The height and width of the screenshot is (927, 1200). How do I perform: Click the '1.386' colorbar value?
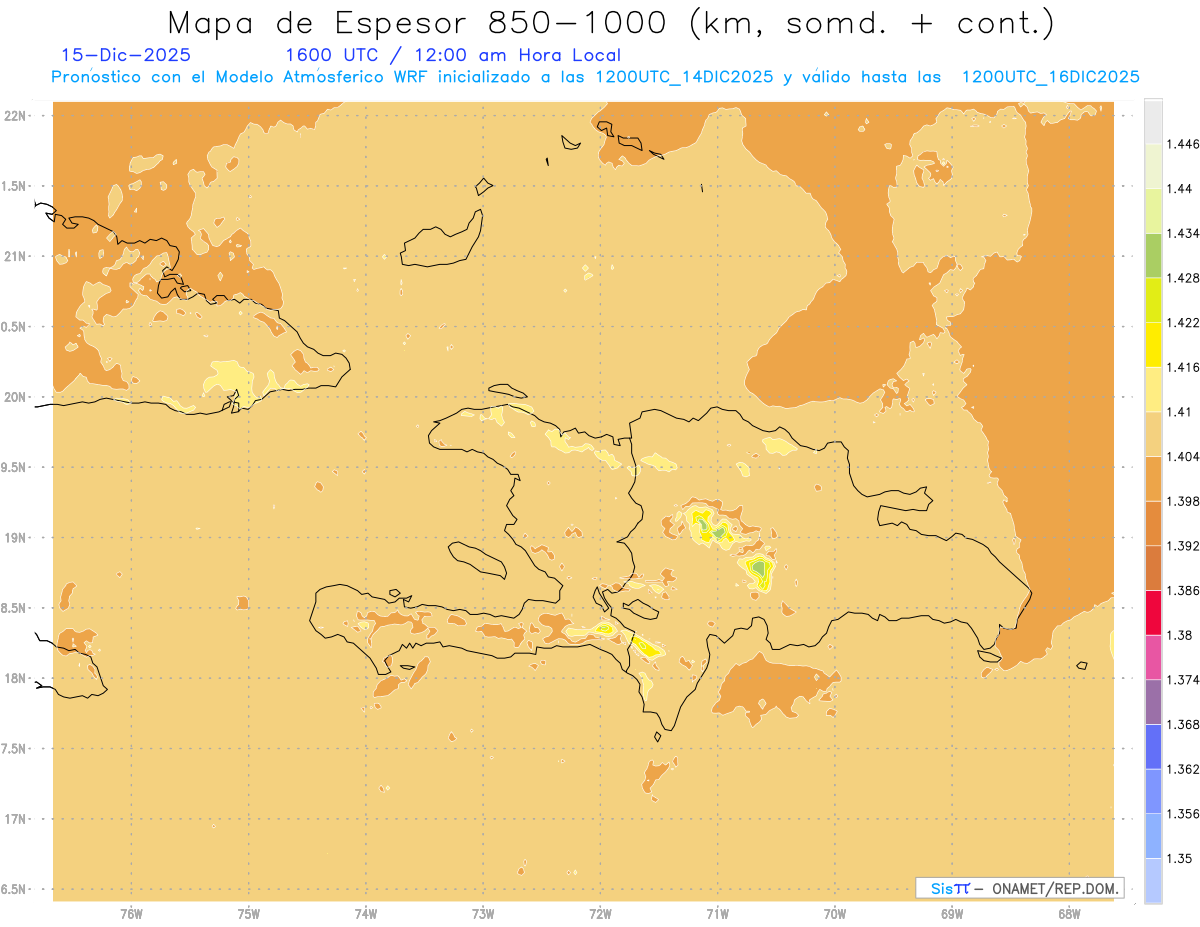(x=1183, y=591)
